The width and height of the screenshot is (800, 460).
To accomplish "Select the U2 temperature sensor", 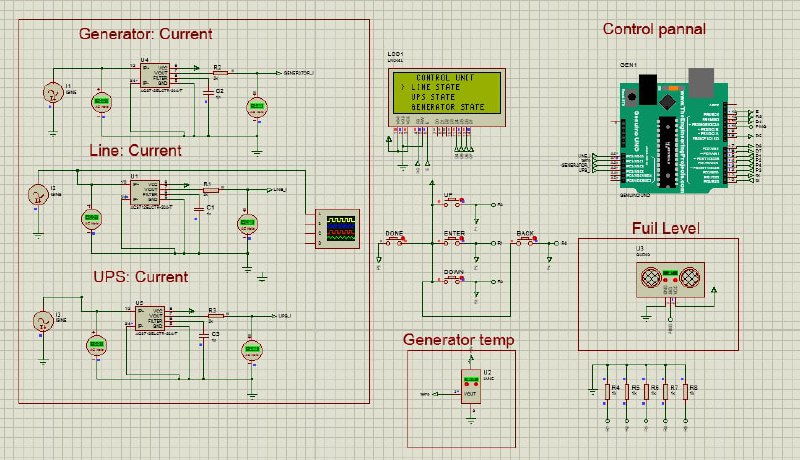I will (470, 386).
